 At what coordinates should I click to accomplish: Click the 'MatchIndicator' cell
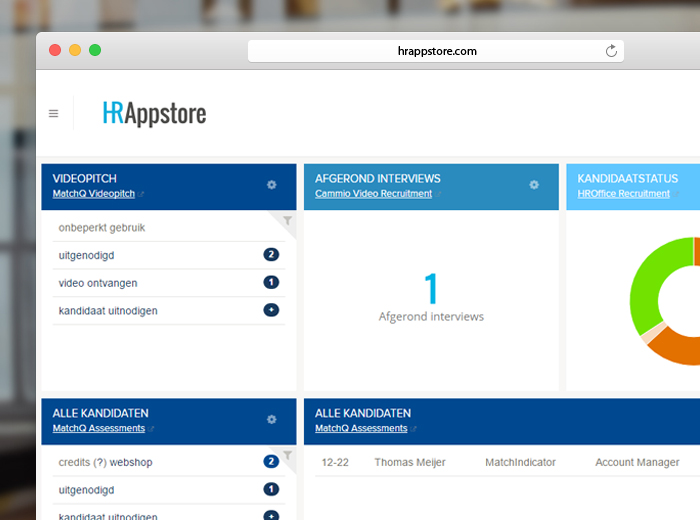(x=521, y=462)
